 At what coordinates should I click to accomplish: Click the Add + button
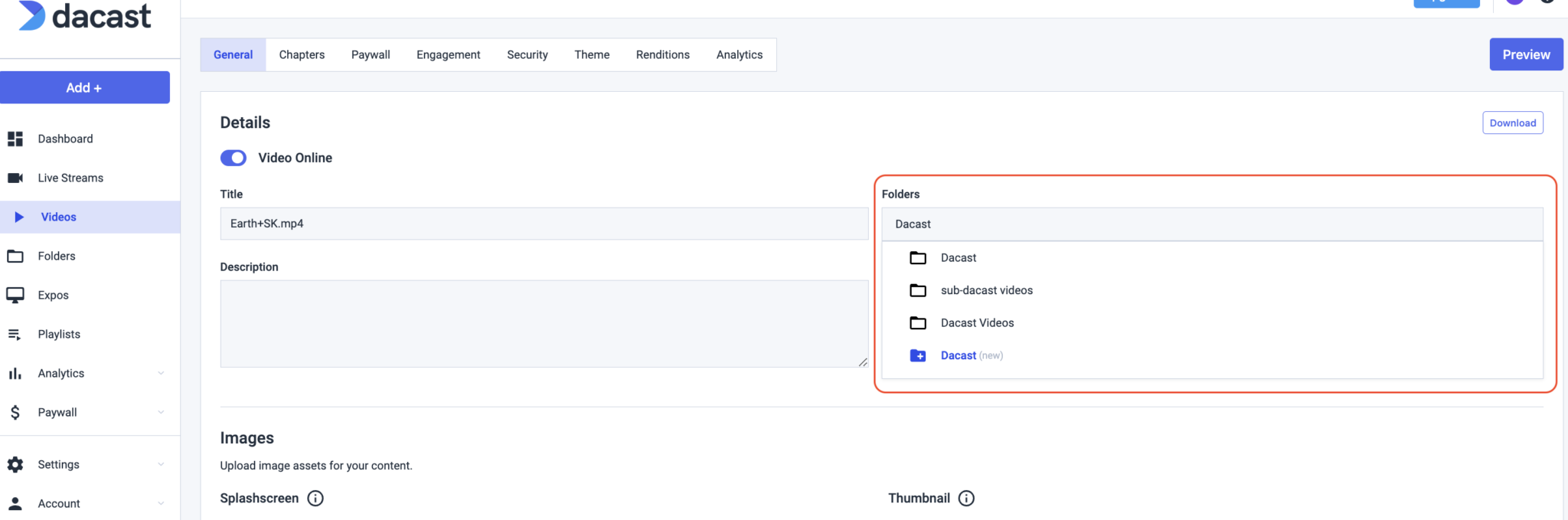click(85, 87)
